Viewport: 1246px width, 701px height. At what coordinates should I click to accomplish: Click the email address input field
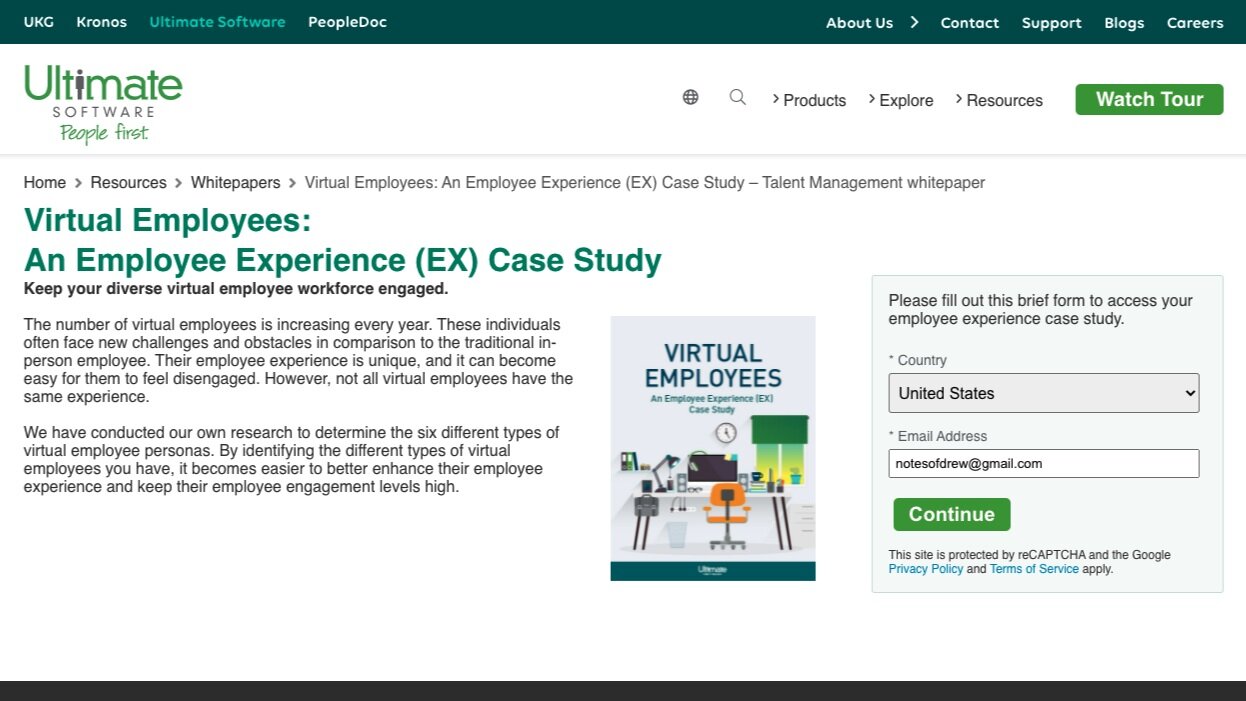[x=1043, y=463]
